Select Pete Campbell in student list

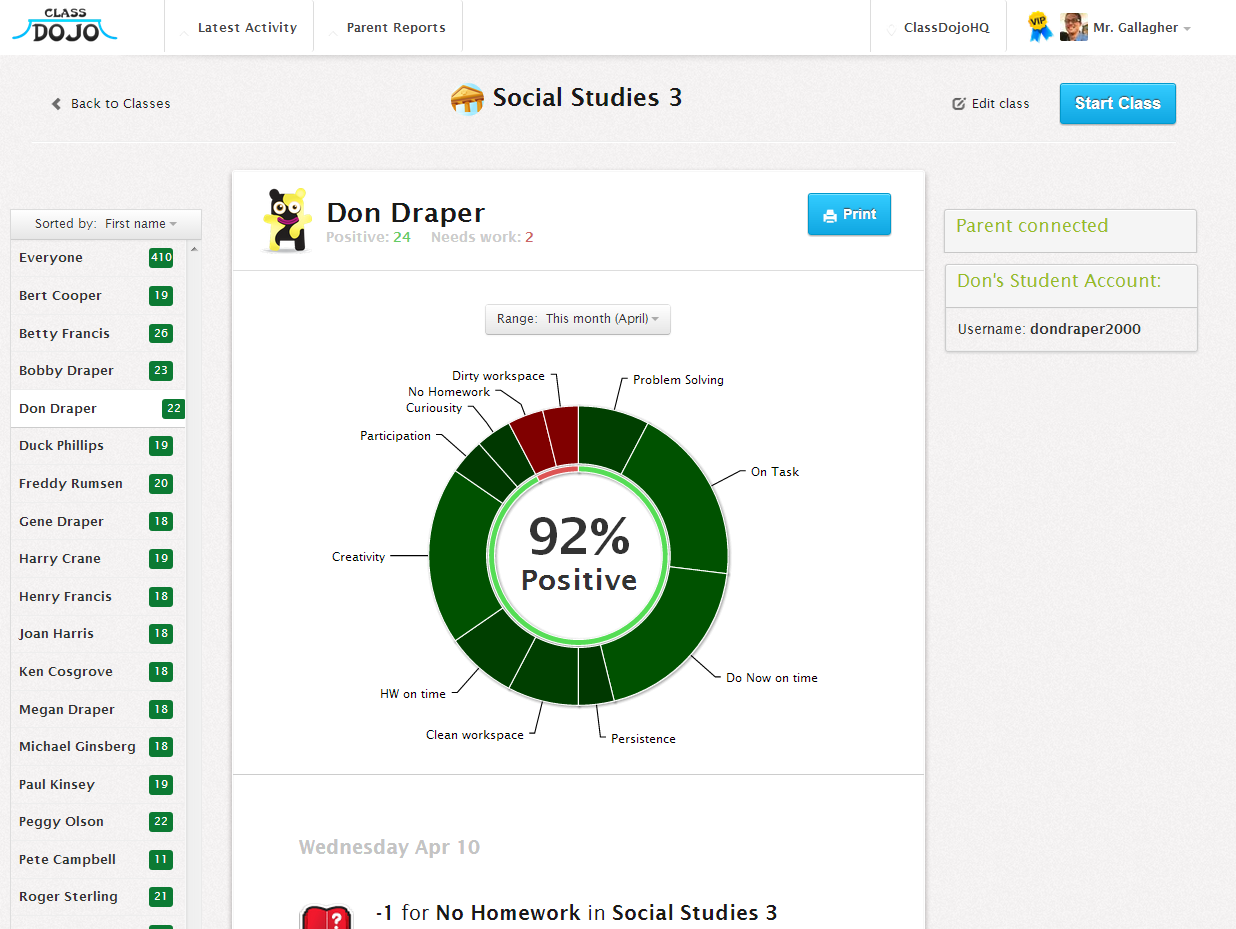tap(97, 860)
